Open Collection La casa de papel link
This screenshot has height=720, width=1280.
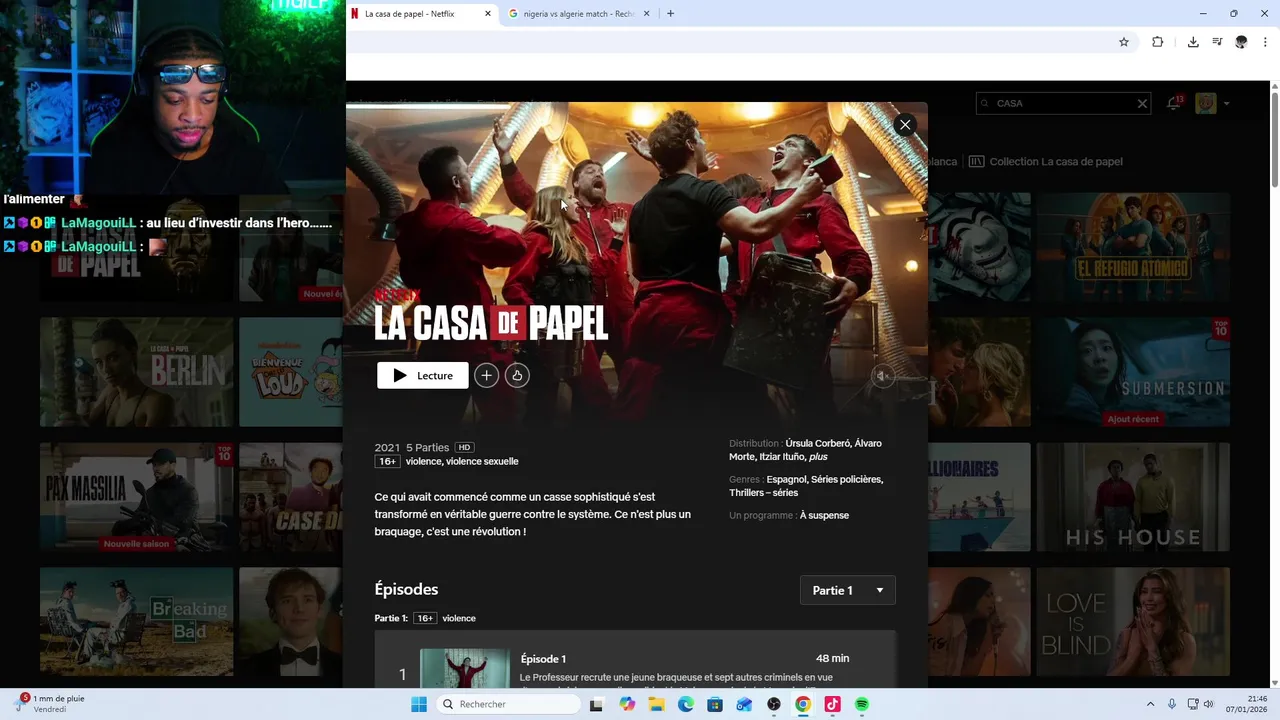tap(1046, 161)
